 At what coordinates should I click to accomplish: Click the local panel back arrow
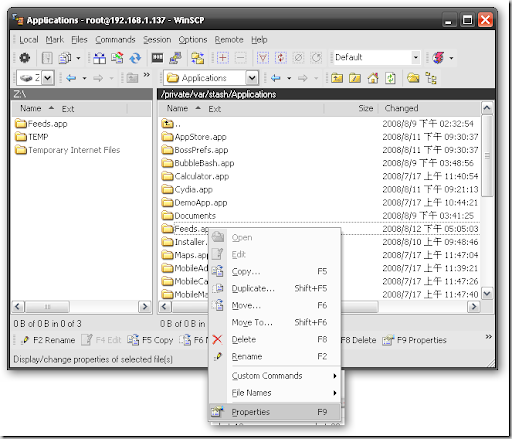[71, 78]
